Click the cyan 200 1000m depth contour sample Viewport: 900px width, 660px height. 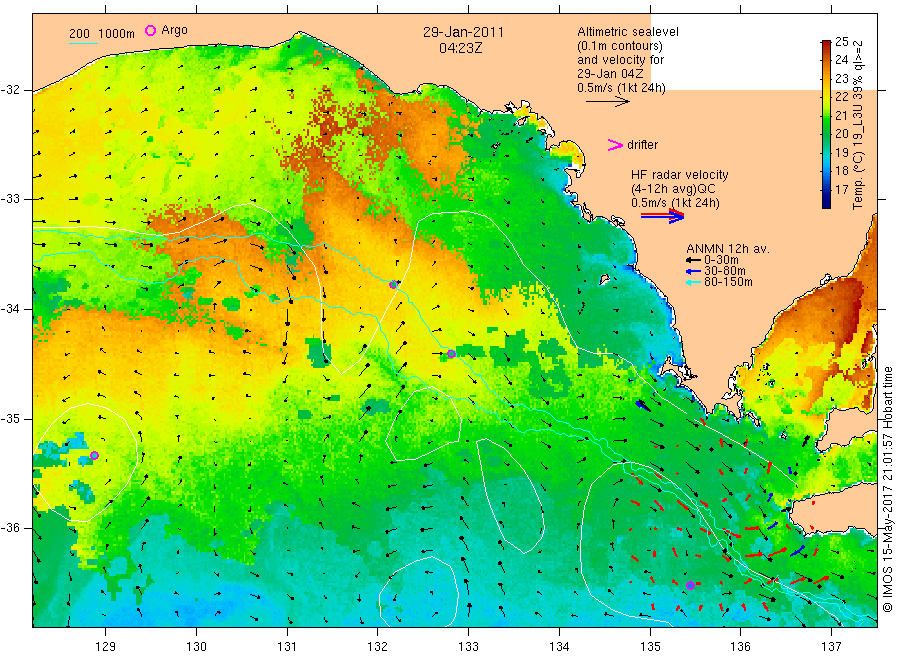83,43
